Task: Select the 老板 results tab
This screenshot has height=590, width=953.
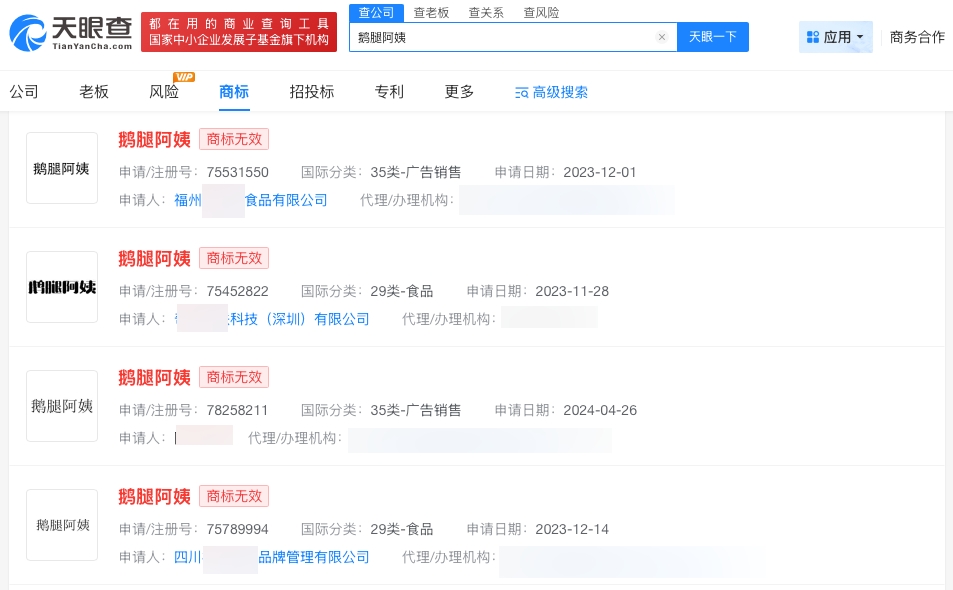Action: (94, 92)
